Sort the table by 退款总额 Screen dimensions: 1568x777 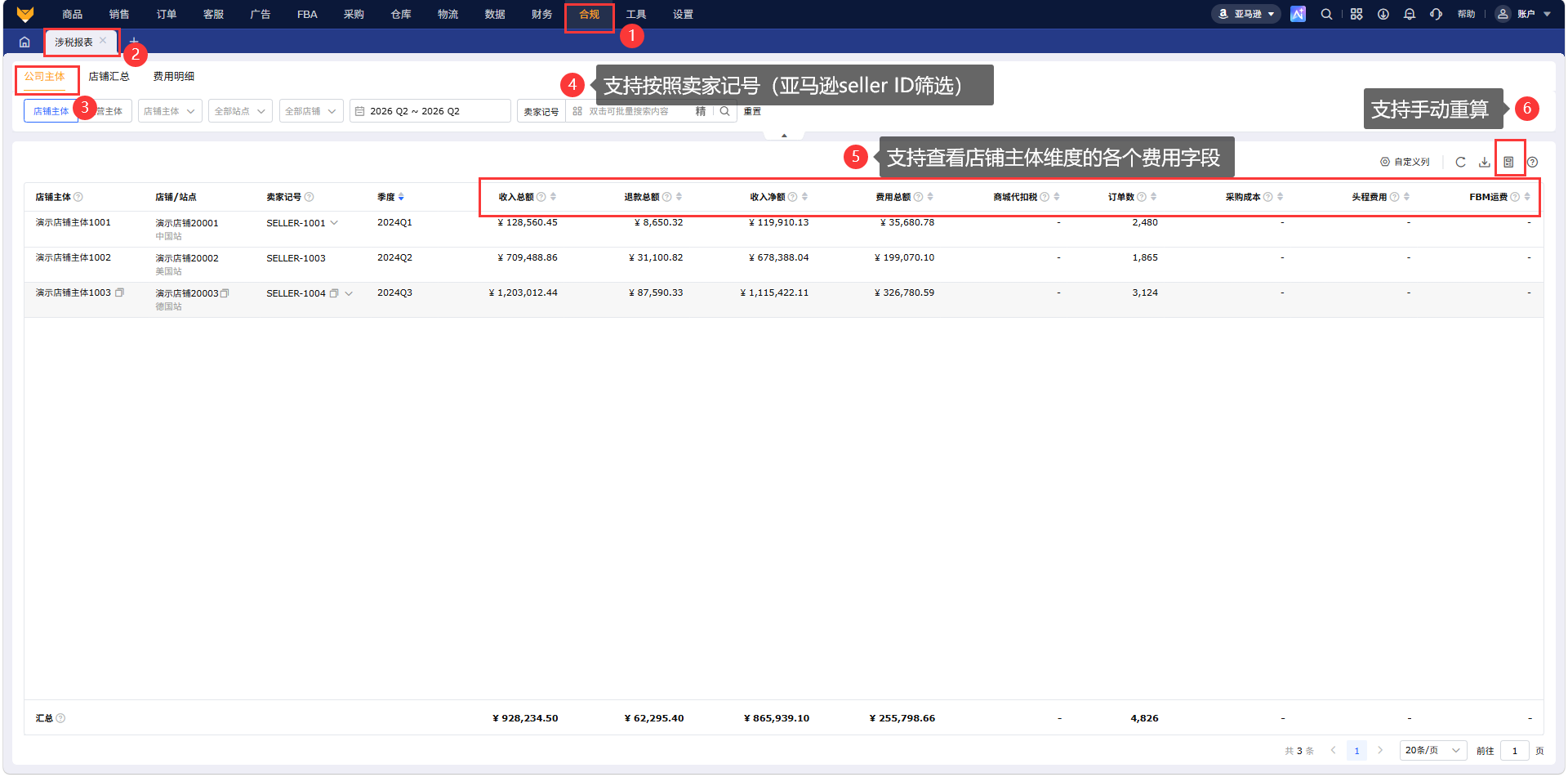[679, 197]
